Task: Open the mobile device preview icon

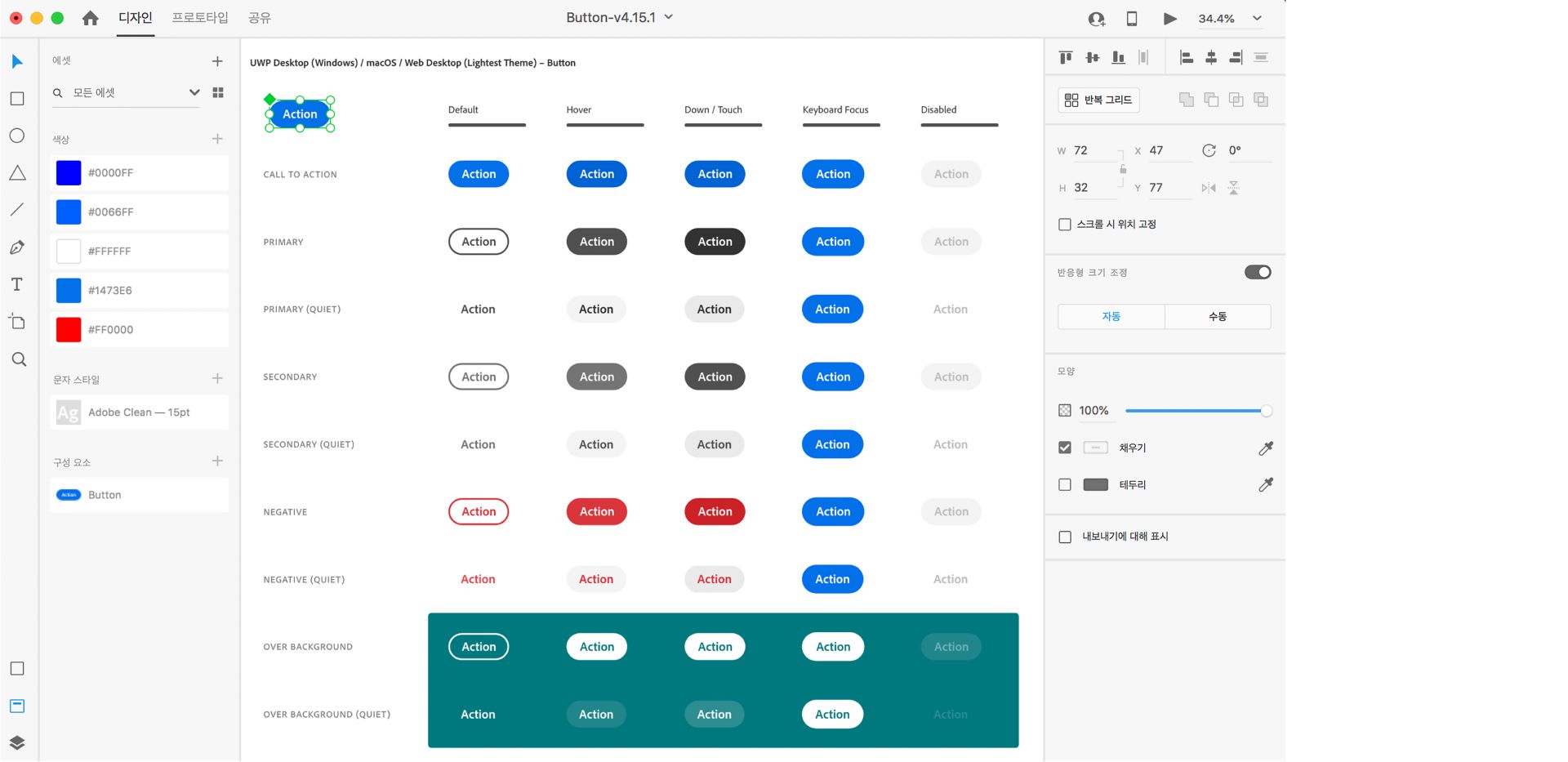Action: click(1132, 18)
